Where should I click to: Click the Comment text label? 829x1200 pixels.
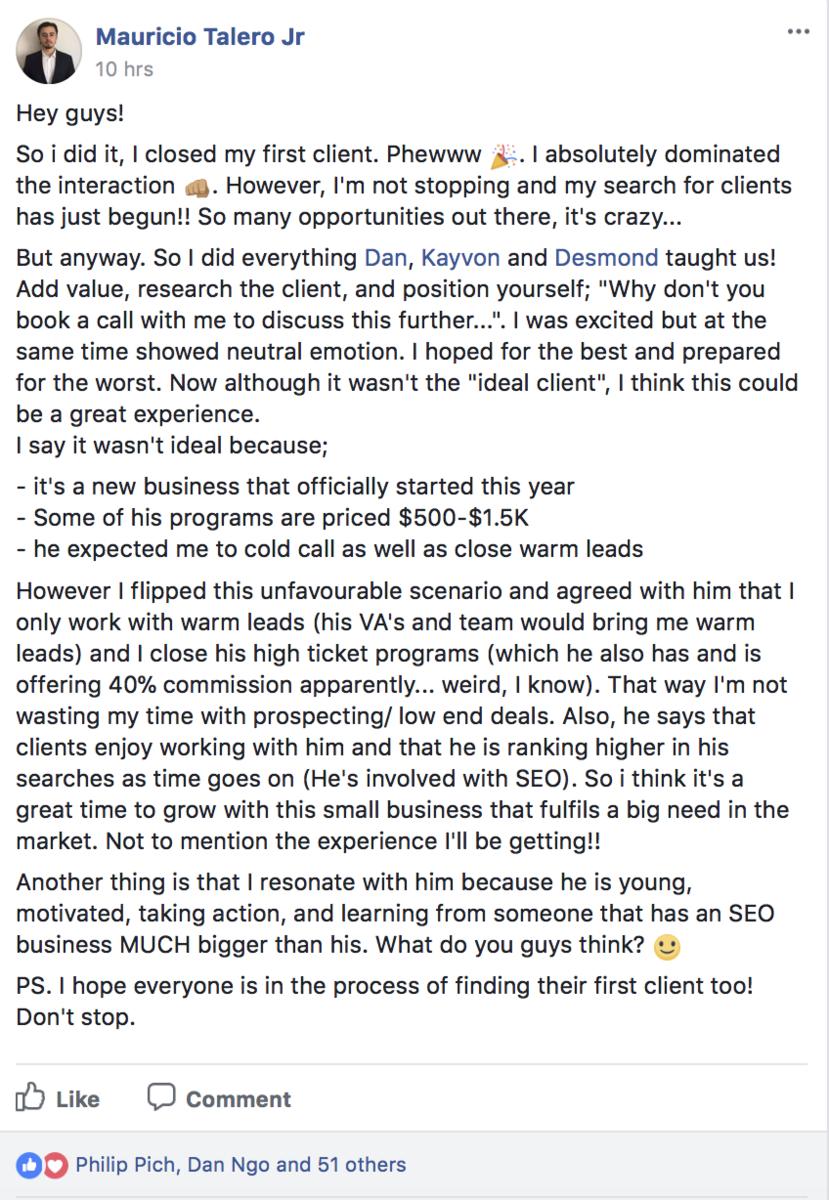tap(238, 1099)
